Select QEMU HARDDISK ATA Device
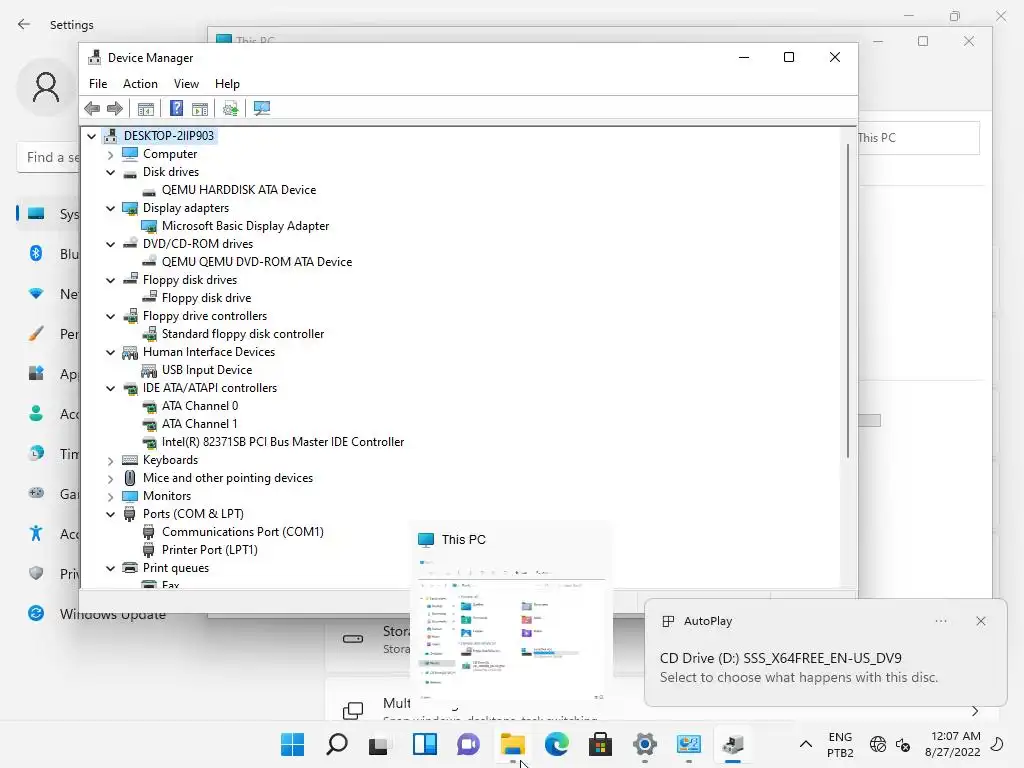This screenshot has height=768, width=1024. 239,190
